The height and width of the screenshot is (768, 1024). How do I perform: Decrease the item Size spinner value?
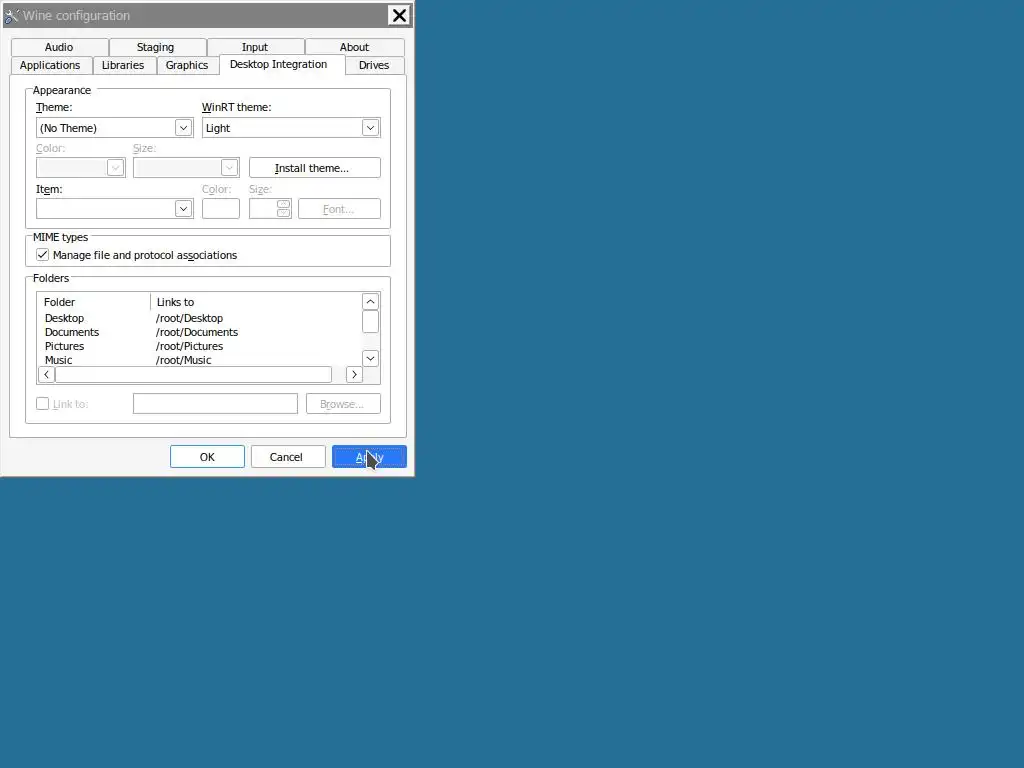pyautogui.click(x=283, y=213)
